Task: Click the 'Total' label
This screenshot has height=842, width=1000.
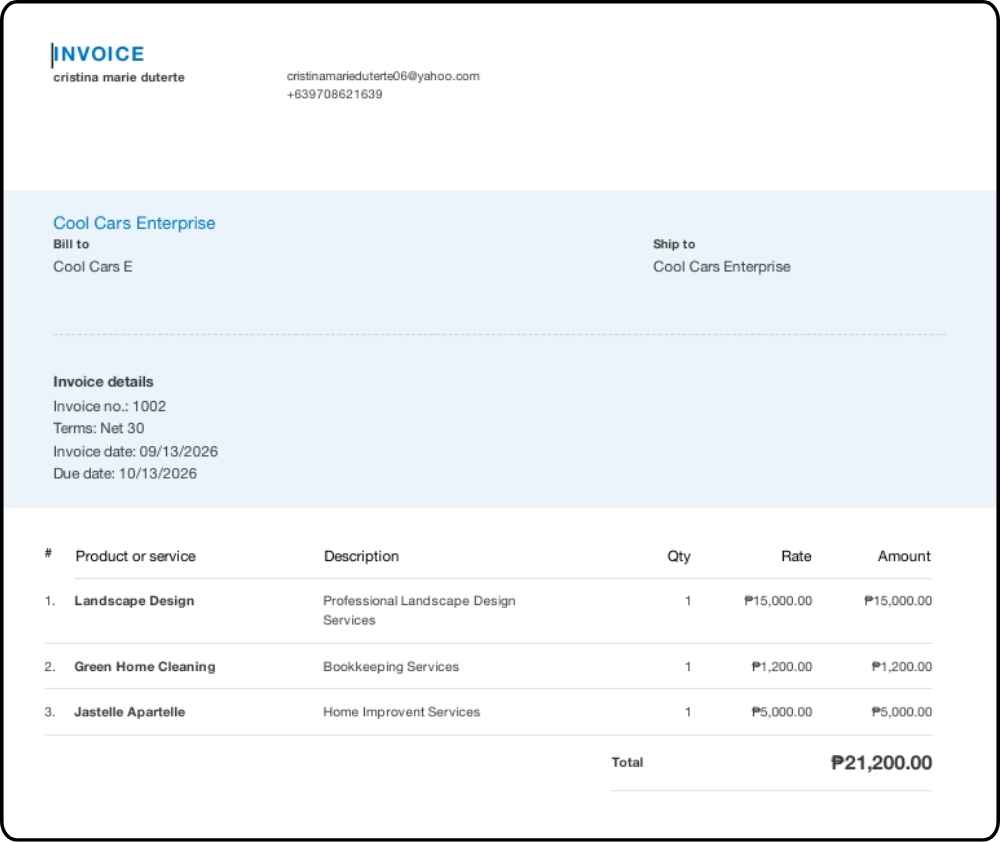Action: (x=627, y=762)
